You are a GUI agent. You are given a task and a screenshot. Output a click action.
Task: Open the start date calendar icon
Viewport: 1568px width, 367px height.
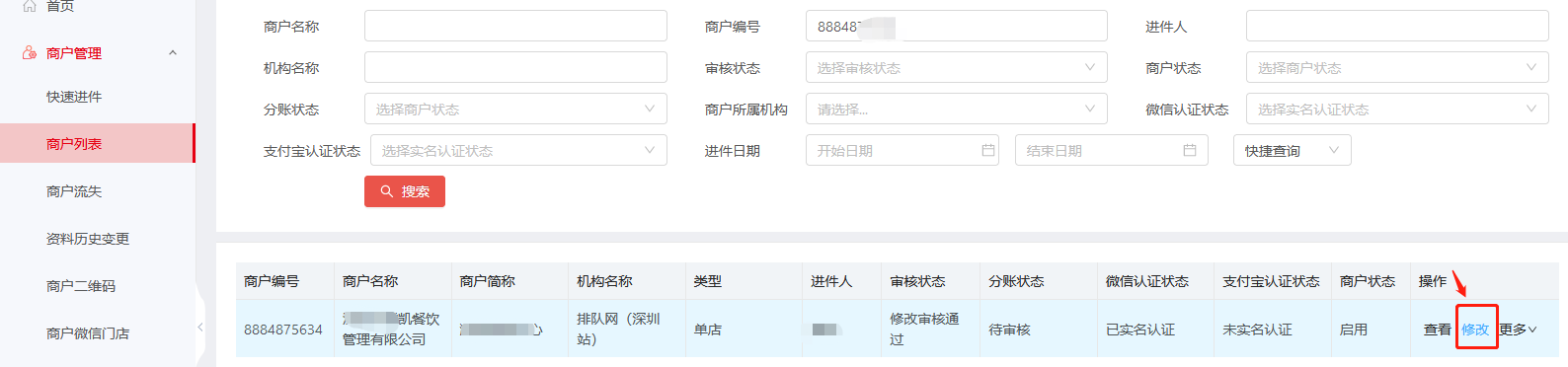[x=987, y=150]
